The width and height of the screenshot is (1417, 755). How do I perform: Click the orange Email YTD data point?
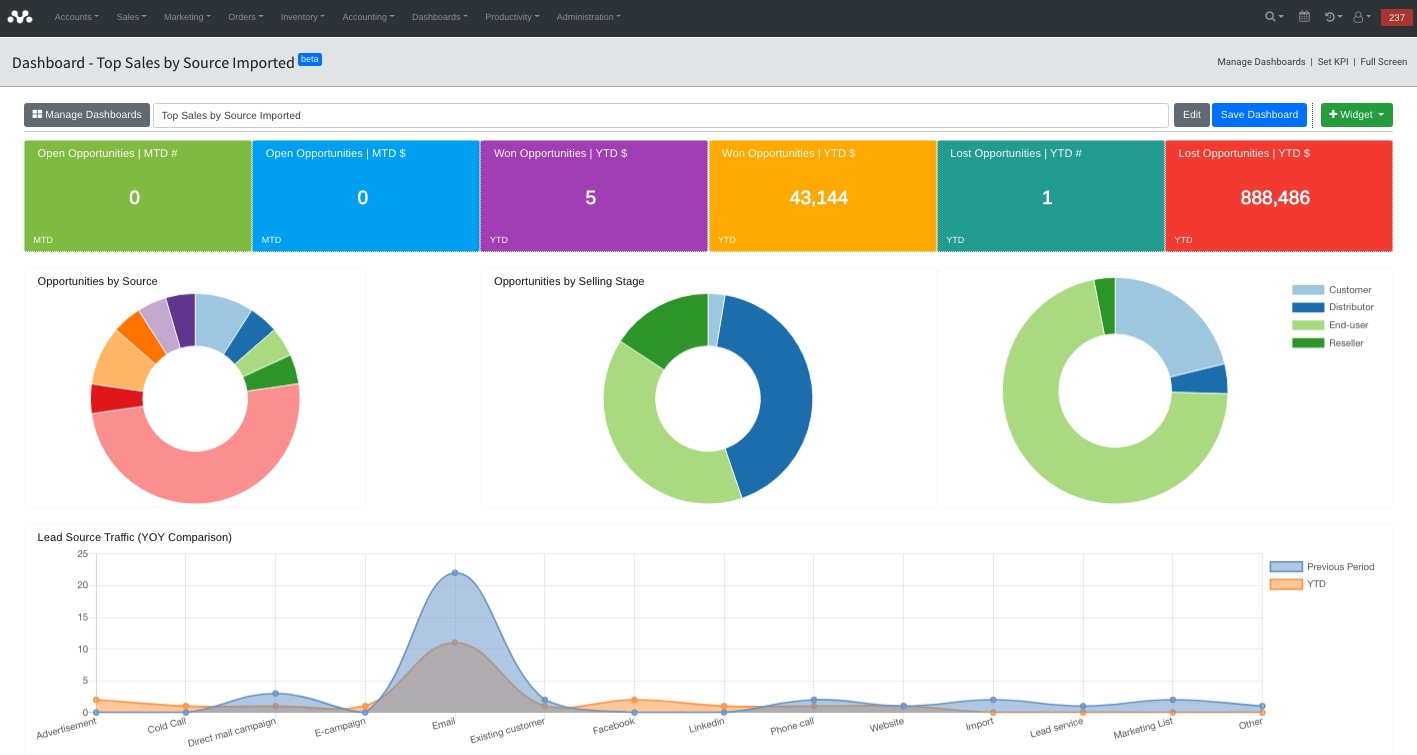(x=455, y=642)
